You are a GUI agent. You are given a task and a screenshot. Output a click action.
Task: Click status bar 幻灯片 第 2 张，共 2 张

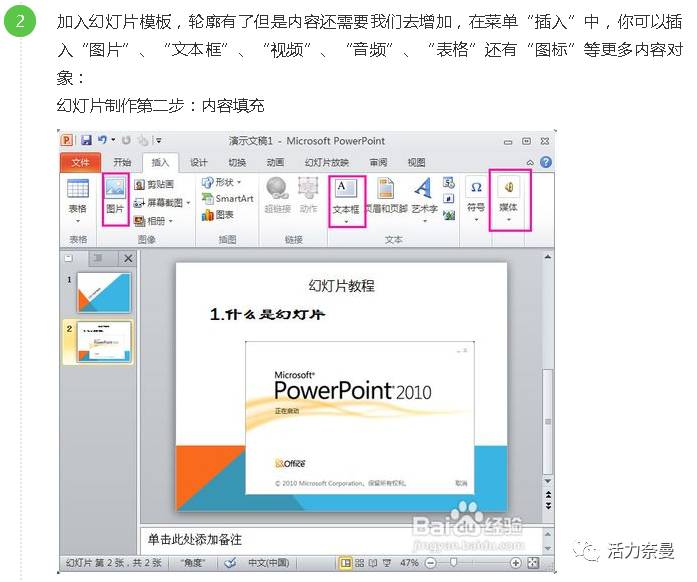point(113,563)
